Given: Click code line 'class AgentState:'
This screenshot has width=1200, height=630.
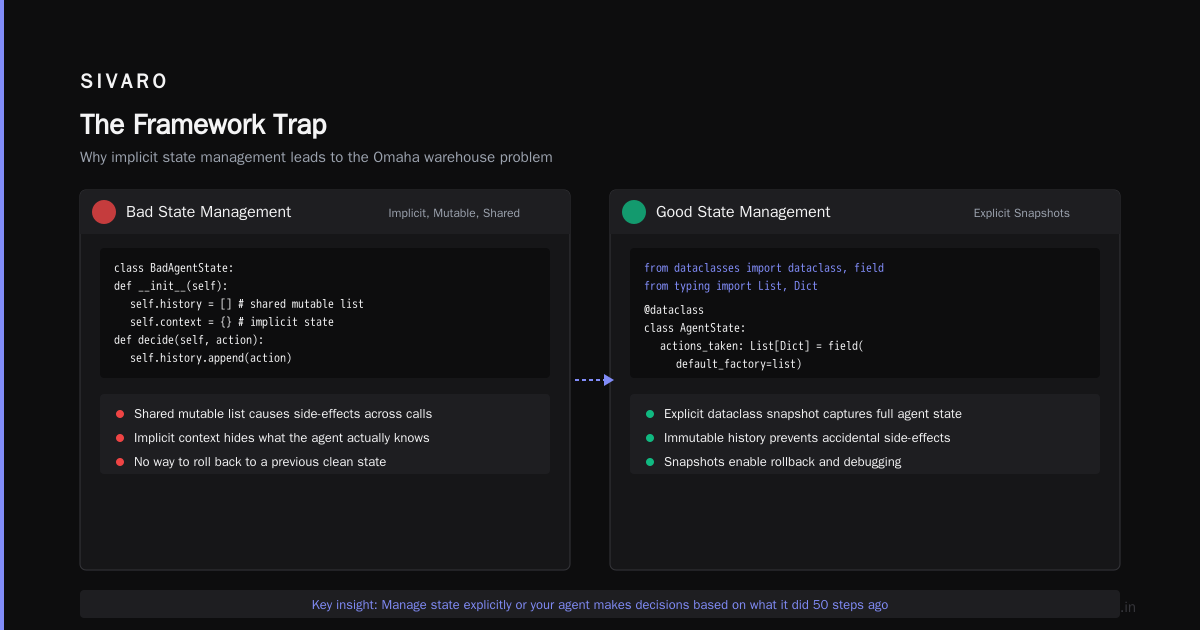Looking at the screenshot, I should pyautogui.click(x=695, y=328).
